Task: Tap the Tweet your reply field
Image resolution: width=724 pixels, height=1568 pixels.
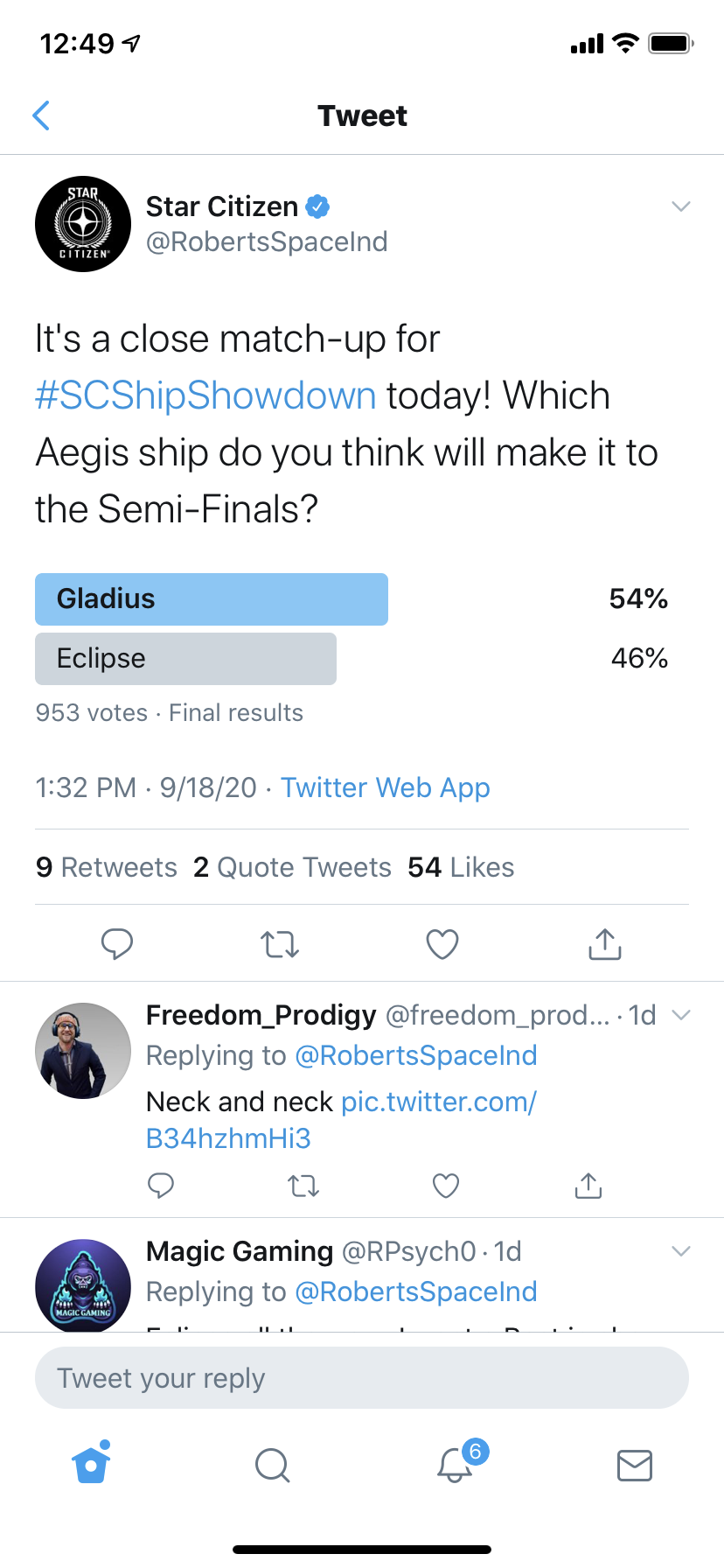Action: coord(362,1378)
